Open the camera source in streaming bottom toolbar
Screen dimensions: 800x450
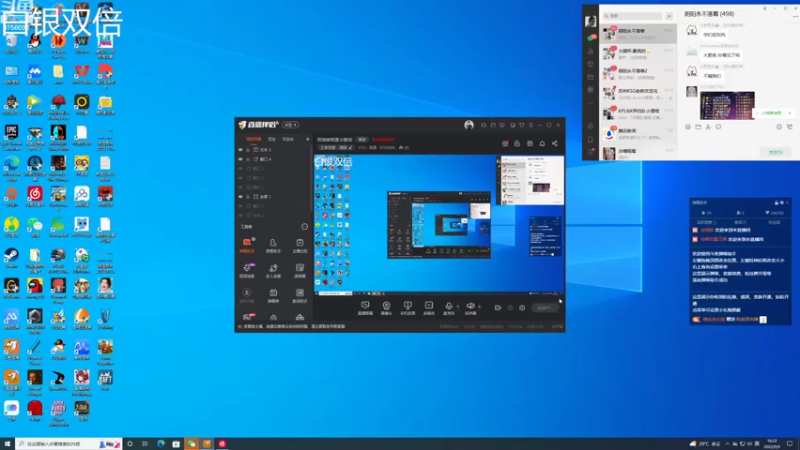tap(386, 306)
